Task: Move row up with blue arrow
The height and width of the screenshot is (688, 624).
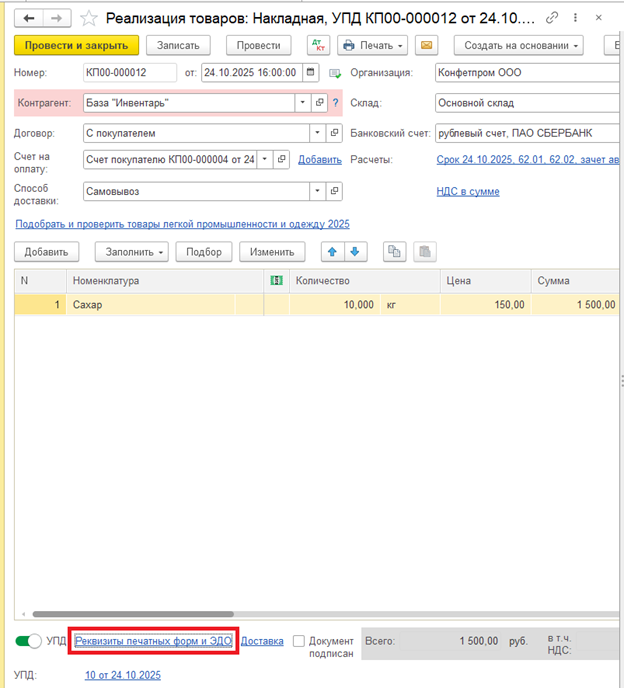Action: pos(332,252)
